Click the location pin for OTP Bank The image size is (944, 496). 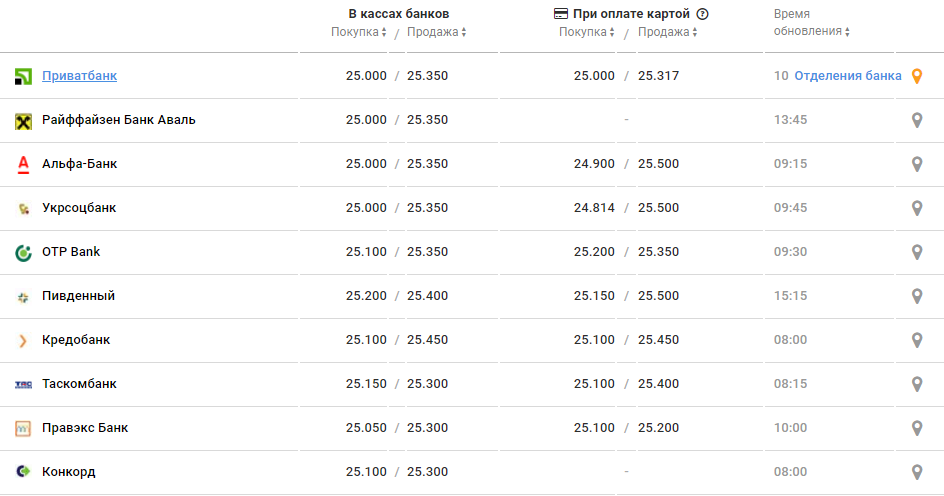[917, 252]
